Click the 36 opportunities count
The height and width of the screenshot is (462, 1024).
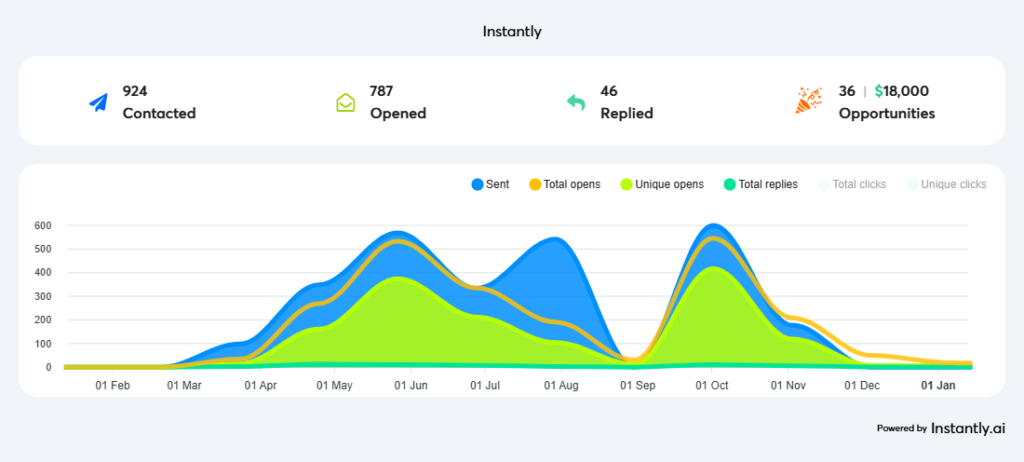click(847, 91)
